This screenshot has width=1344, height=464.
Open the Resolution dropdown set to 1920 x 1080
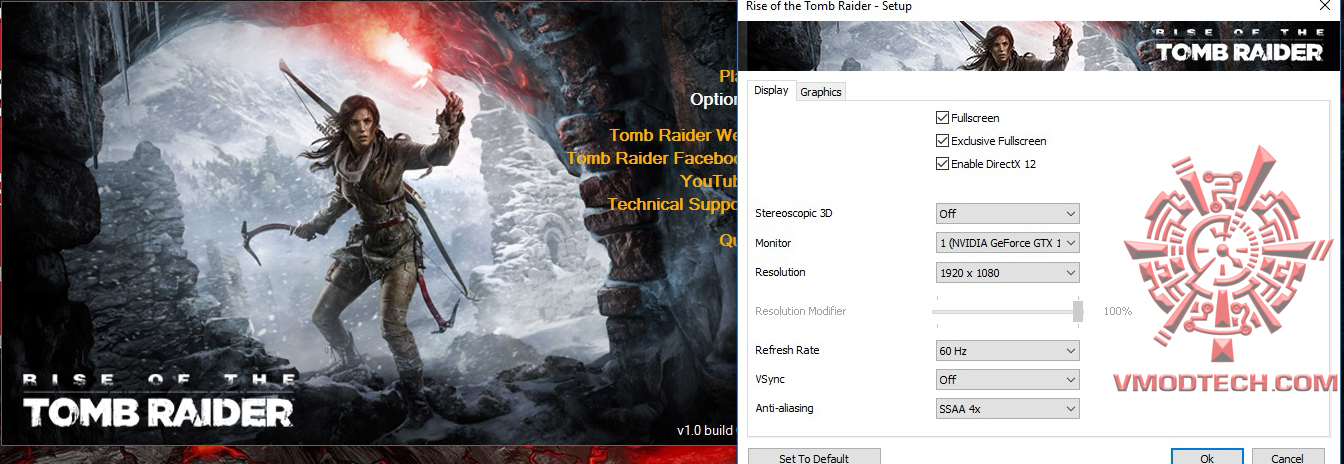[1007, 272]
